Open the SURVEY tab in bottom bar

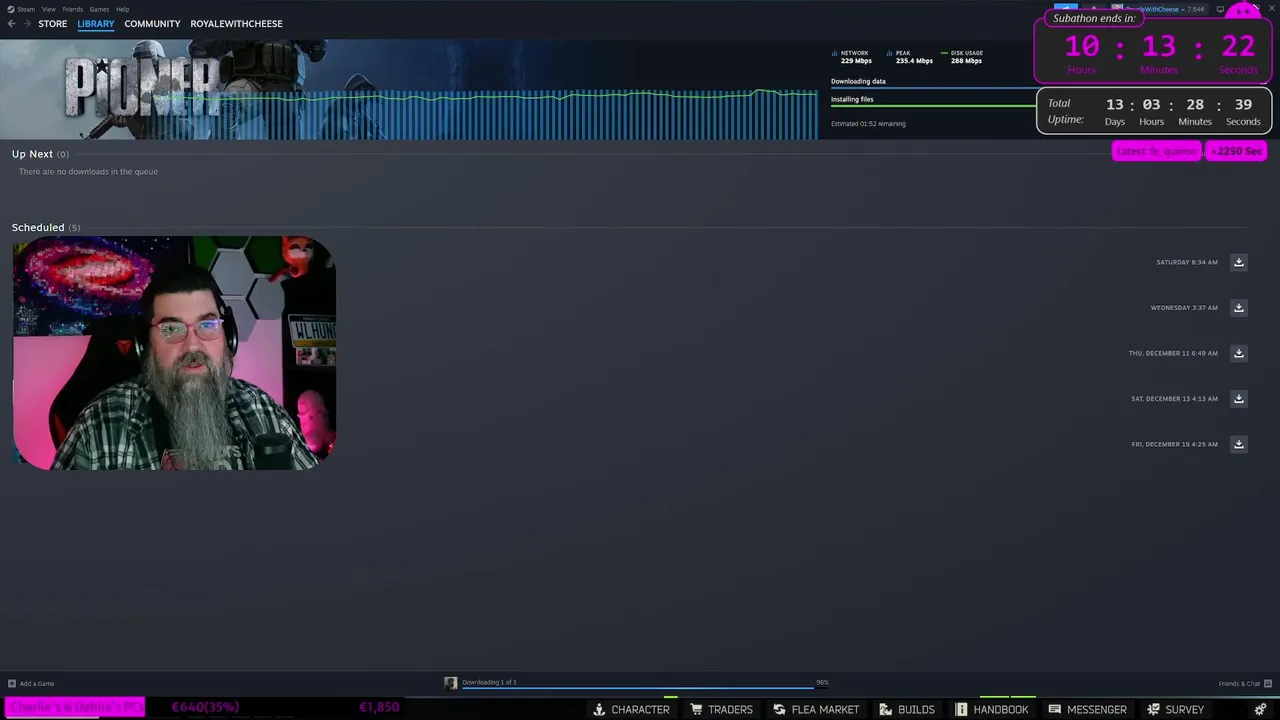pyautogui.click(x=1176, y=710)
